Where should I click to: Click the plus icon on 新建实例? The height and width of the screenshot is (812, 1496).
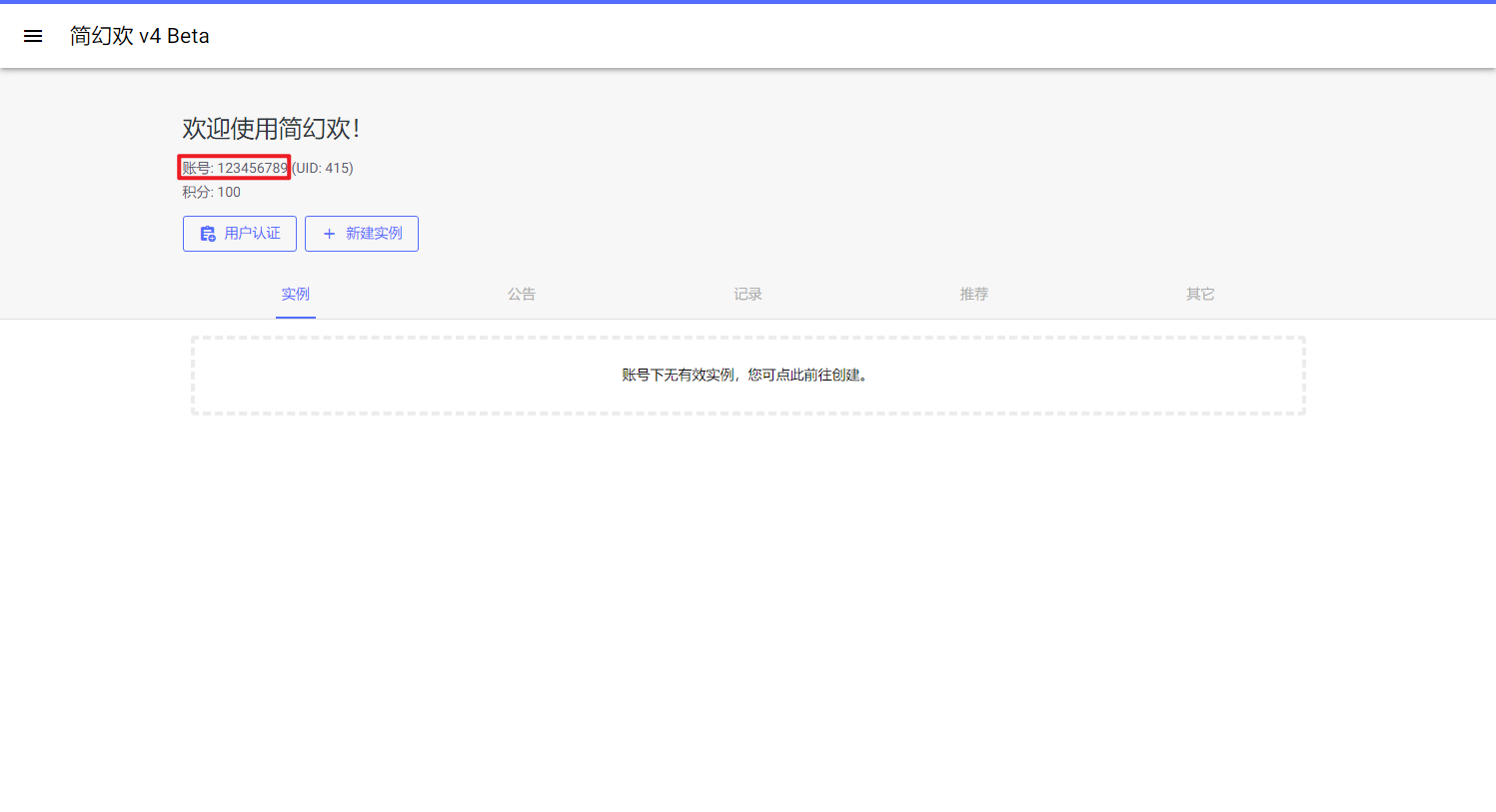(329, 234)
